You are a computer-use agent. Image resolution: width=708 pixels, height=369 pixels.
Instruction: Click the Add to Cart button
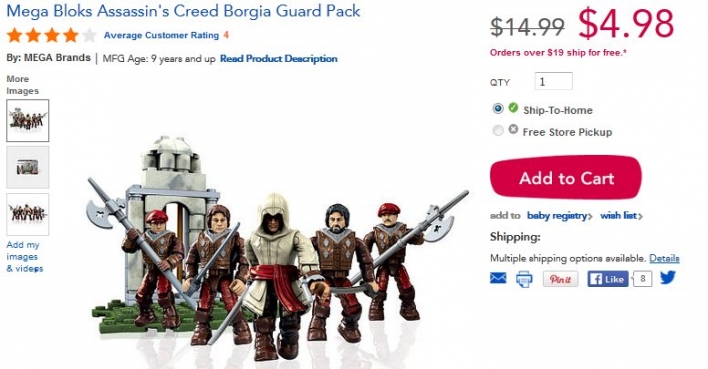(566, 177)
